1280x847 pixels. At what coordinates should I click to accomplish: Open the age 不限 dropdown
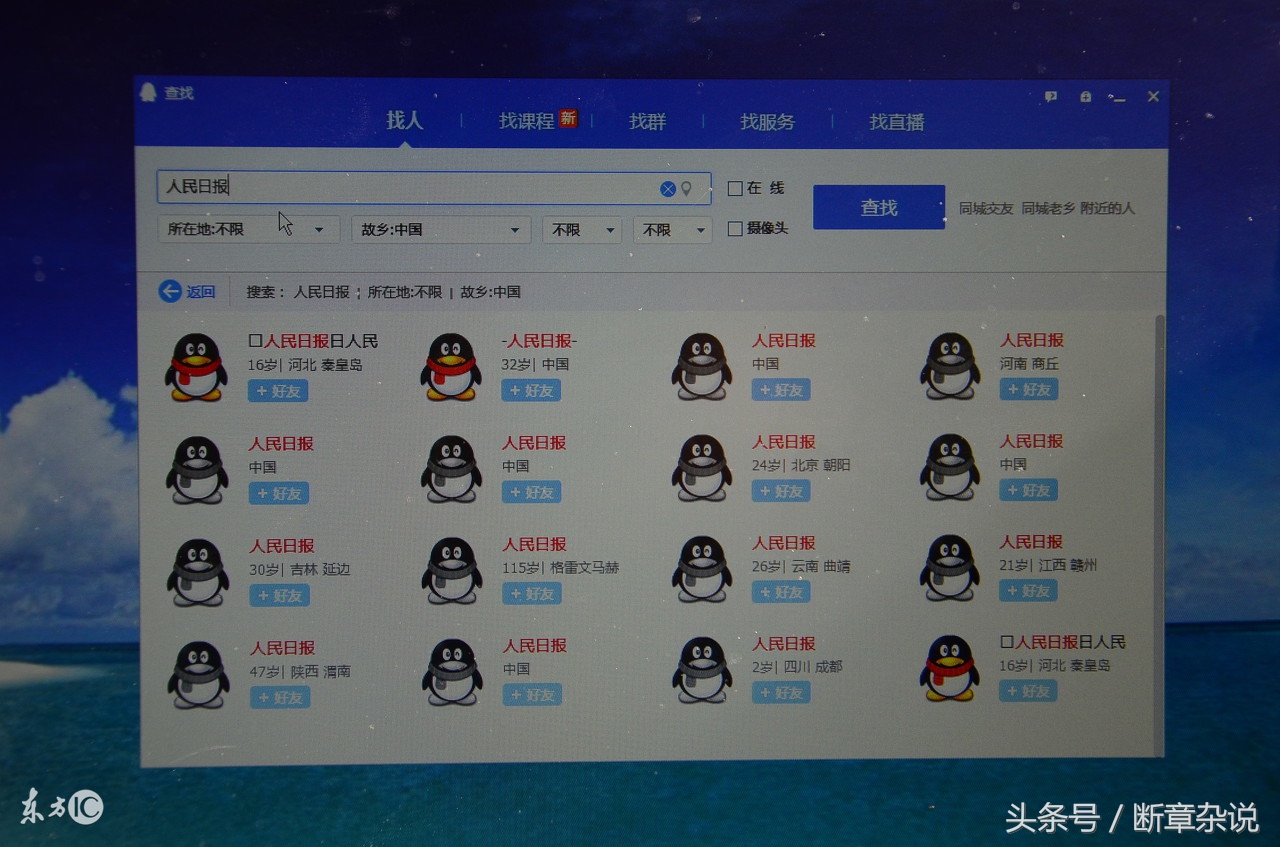[581, 229]
